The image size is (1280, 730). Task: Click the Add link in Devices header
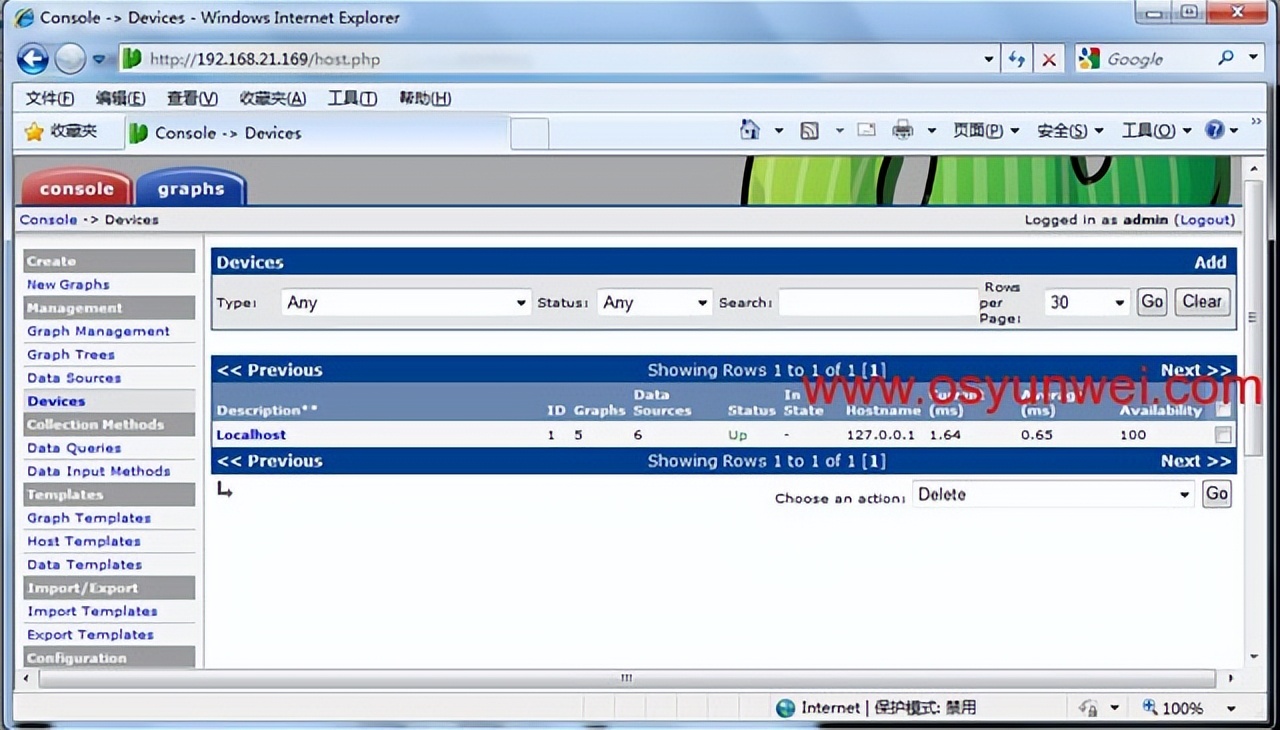[x=1210, y=262]
